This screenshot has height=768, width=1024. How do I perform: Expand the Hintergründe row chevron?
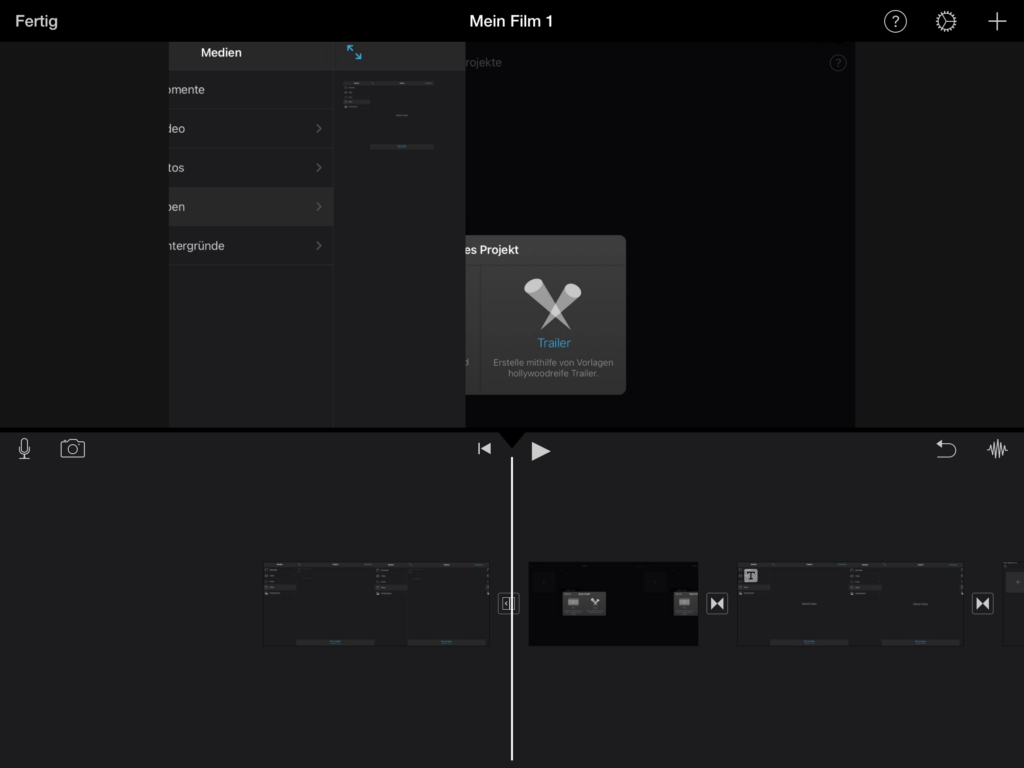319,246
